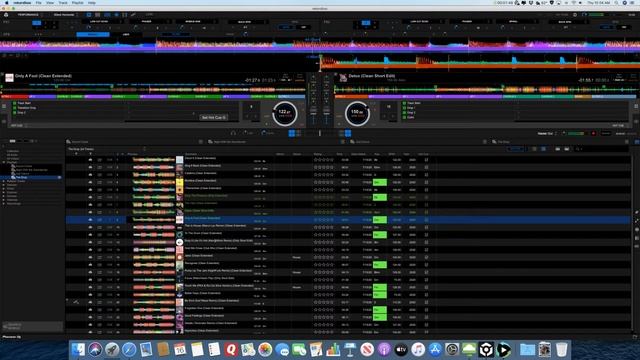Image resolution: width=640 pixels, height=360 pixels.
Task: Click beat jump value 8 on left deck
Action: click(x=251, y=107)
